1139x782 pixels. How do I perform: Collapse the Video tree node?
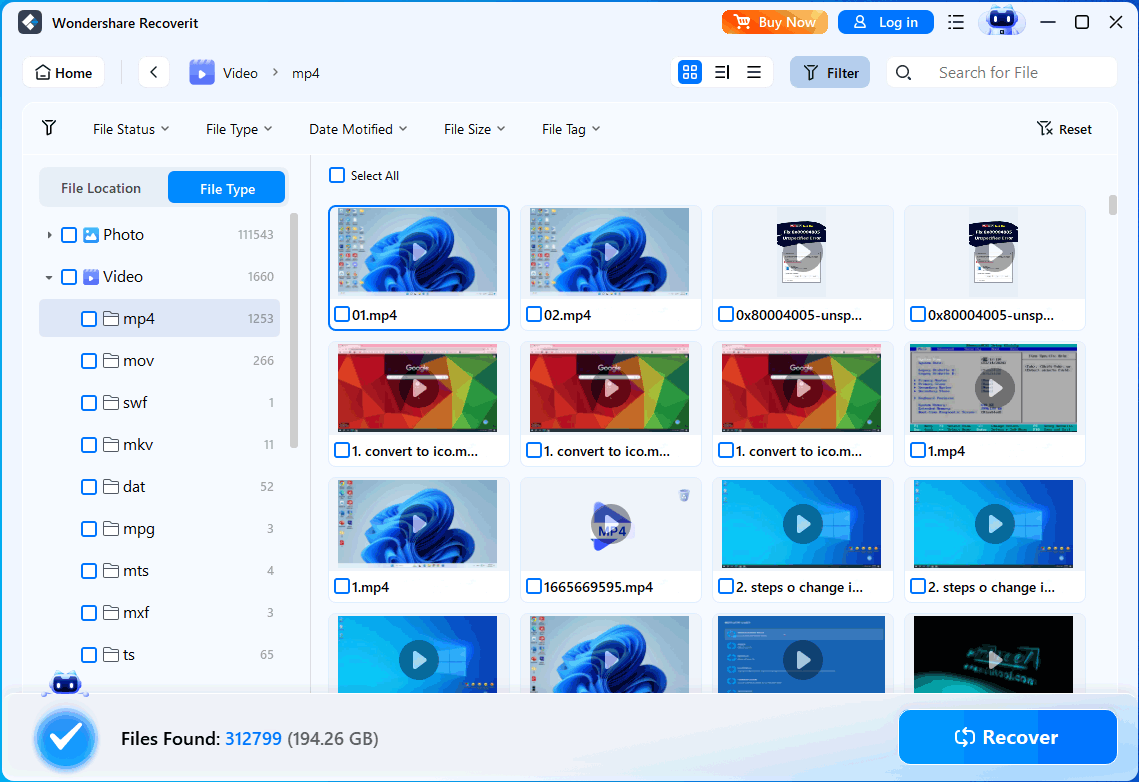[49, 277]
